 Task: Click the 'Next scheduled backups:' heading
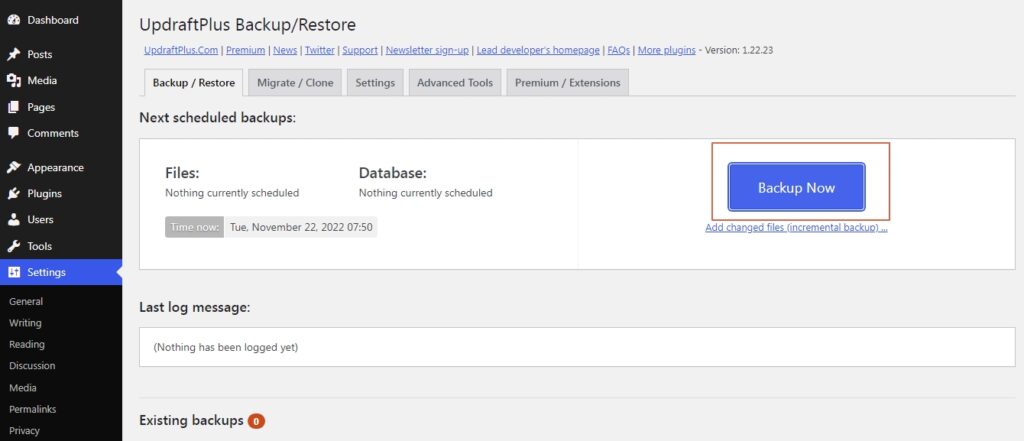(217, 118)
